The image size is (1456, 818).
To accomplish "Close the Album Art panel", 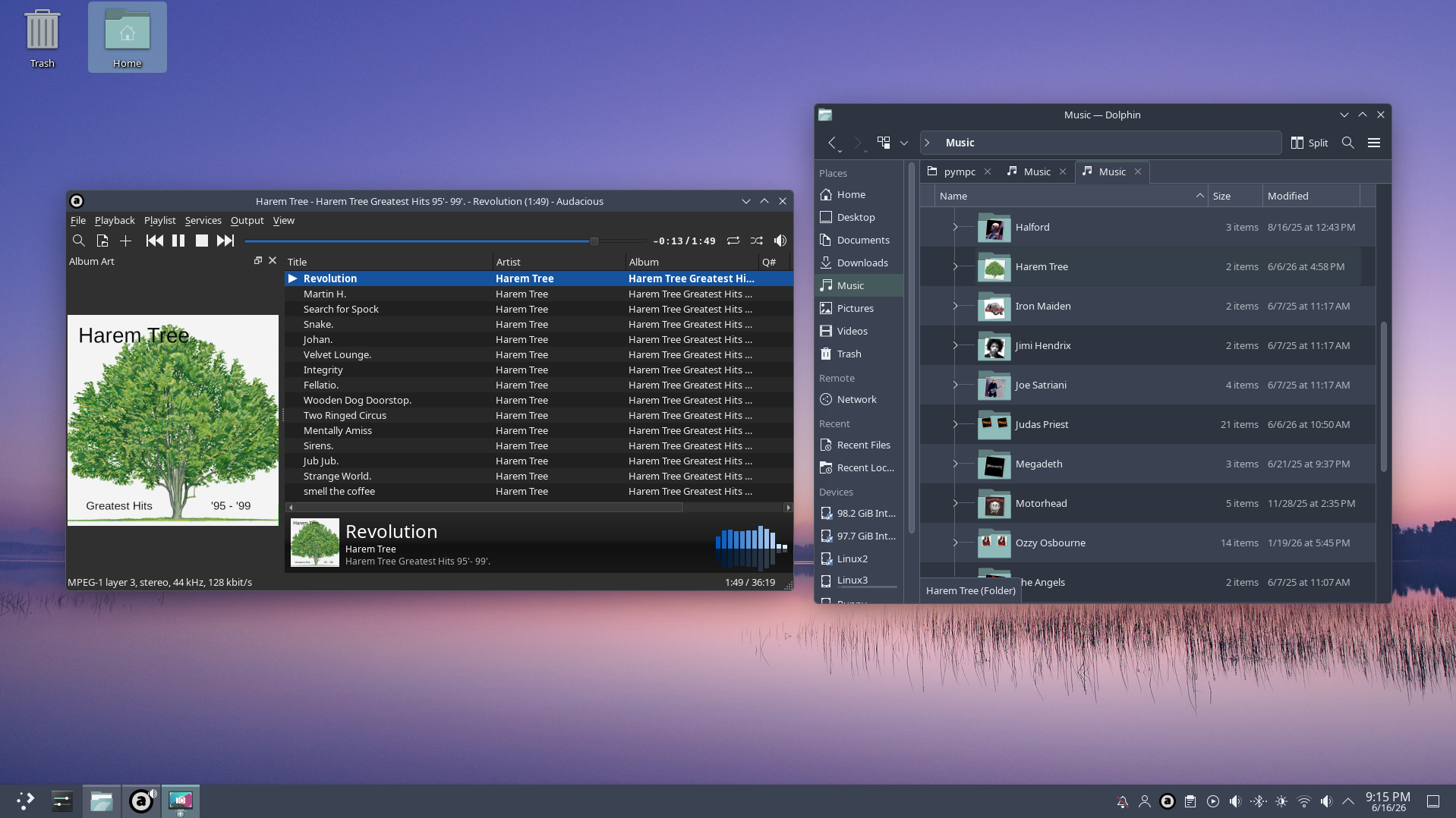I will (273, 260).
